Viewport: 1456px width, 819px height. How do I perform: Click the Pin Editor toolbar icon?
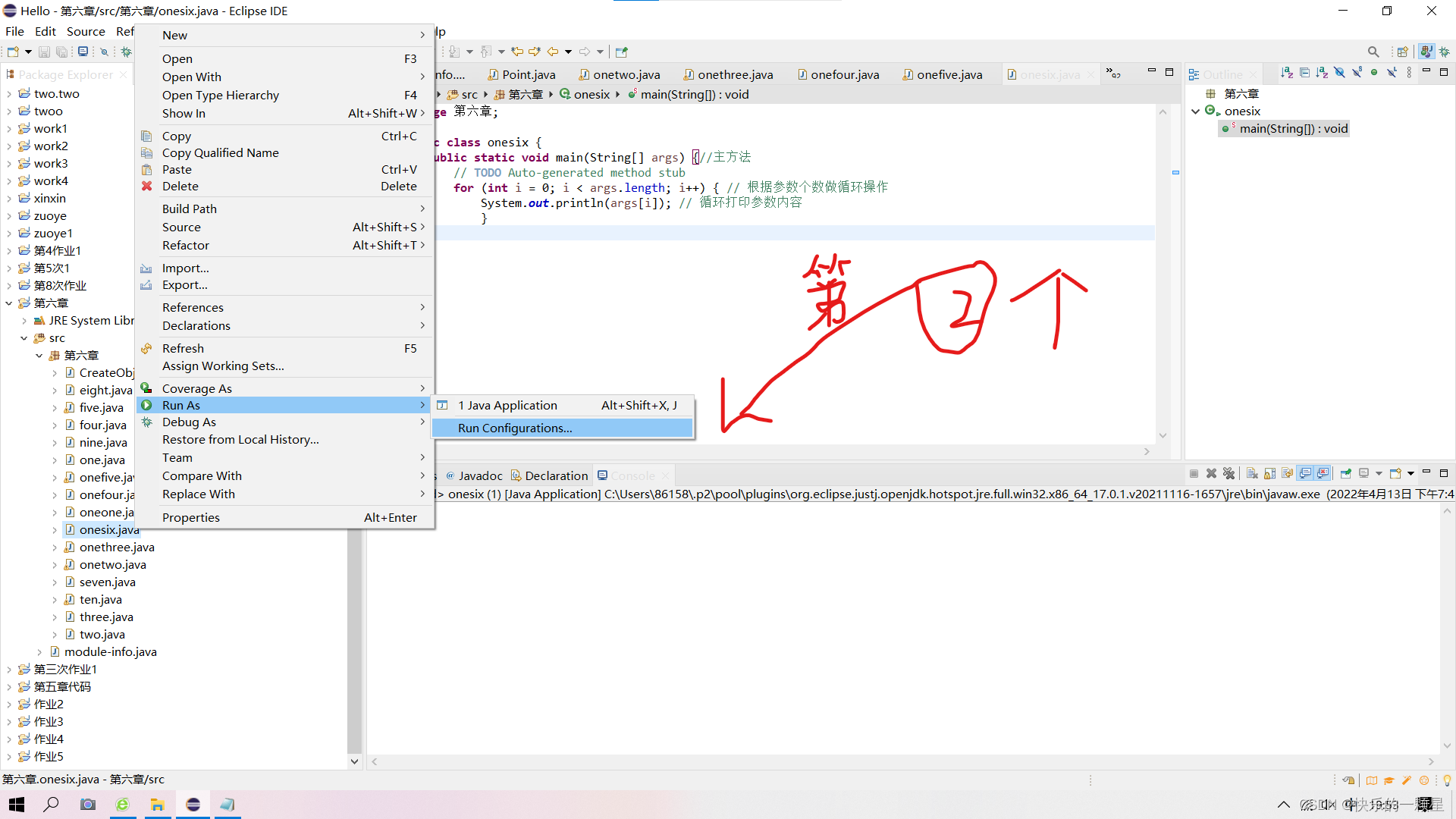click(x=622, y=52)
